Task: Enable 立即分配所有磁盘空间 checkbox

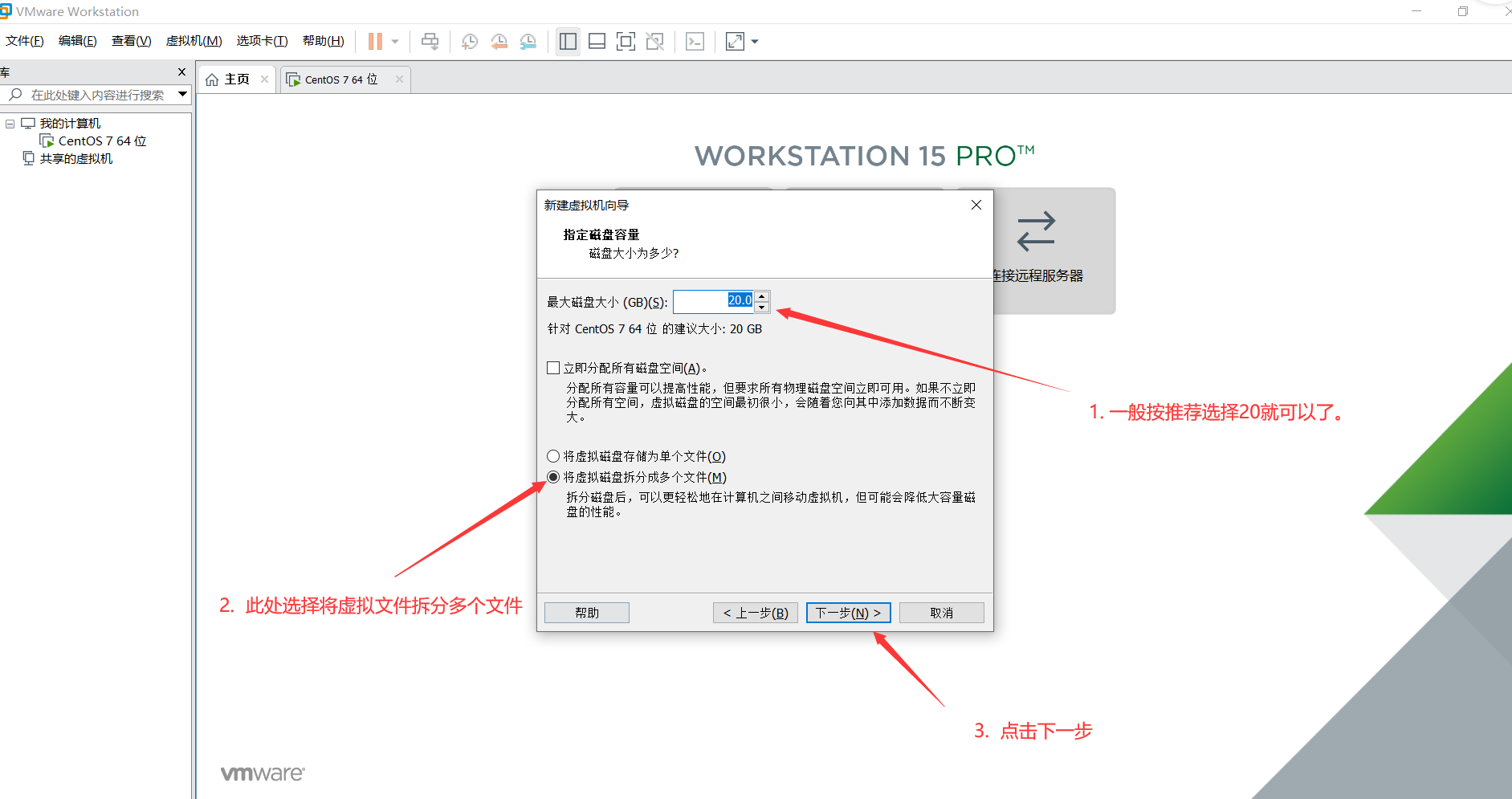Action: click(x=552, y=367)
